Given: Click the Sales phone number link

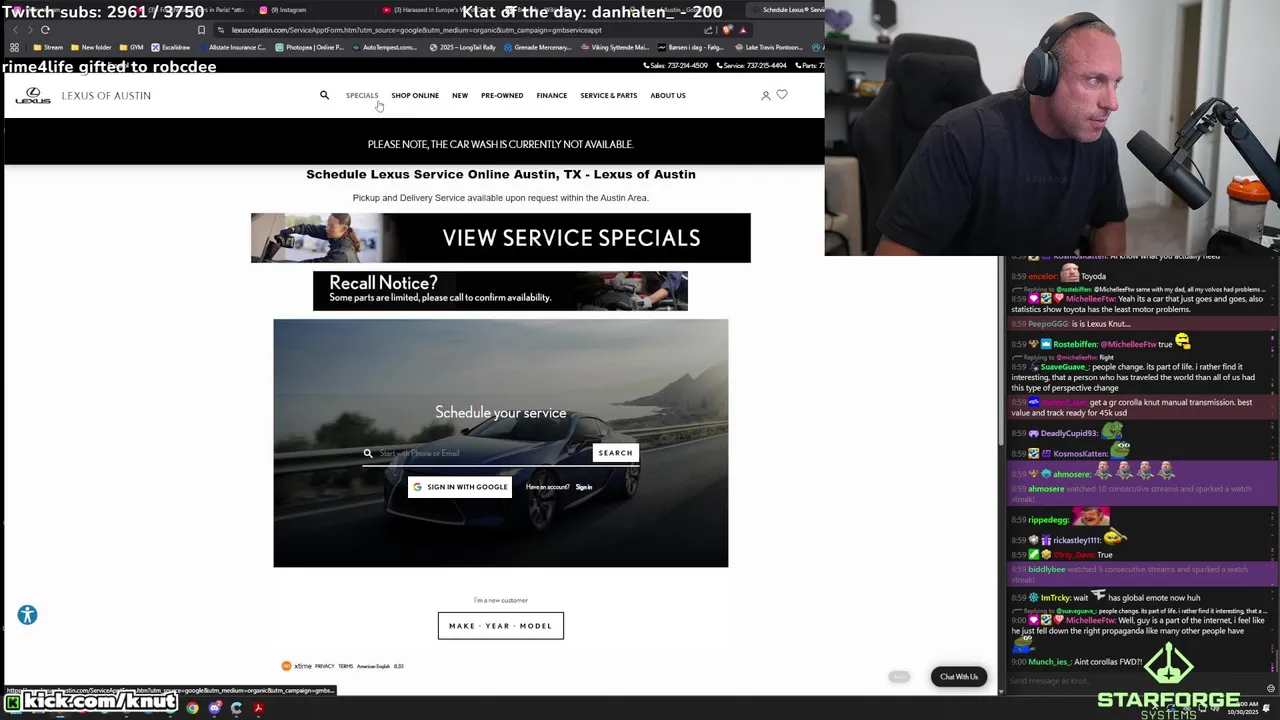Looking at the screenshot, I should click(675, 66).
